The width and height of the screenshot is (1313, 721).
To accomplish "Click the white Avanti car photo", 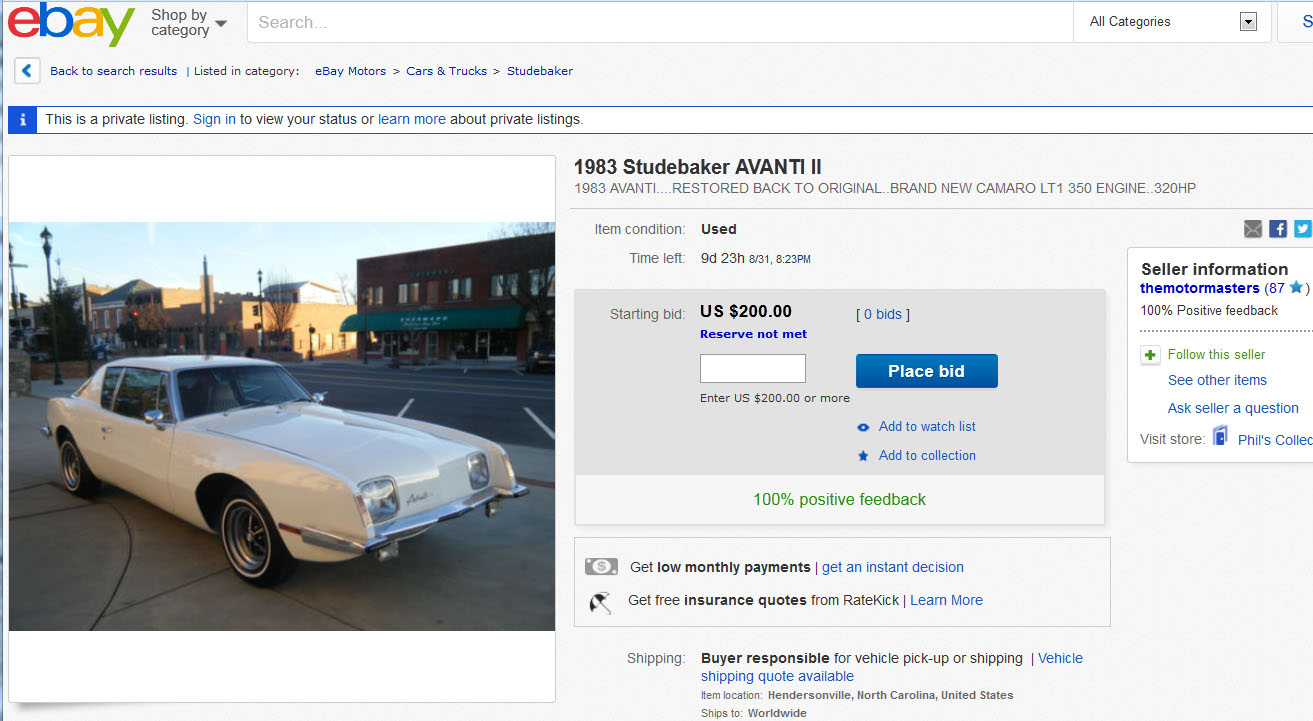I will (x=282, y=426).
